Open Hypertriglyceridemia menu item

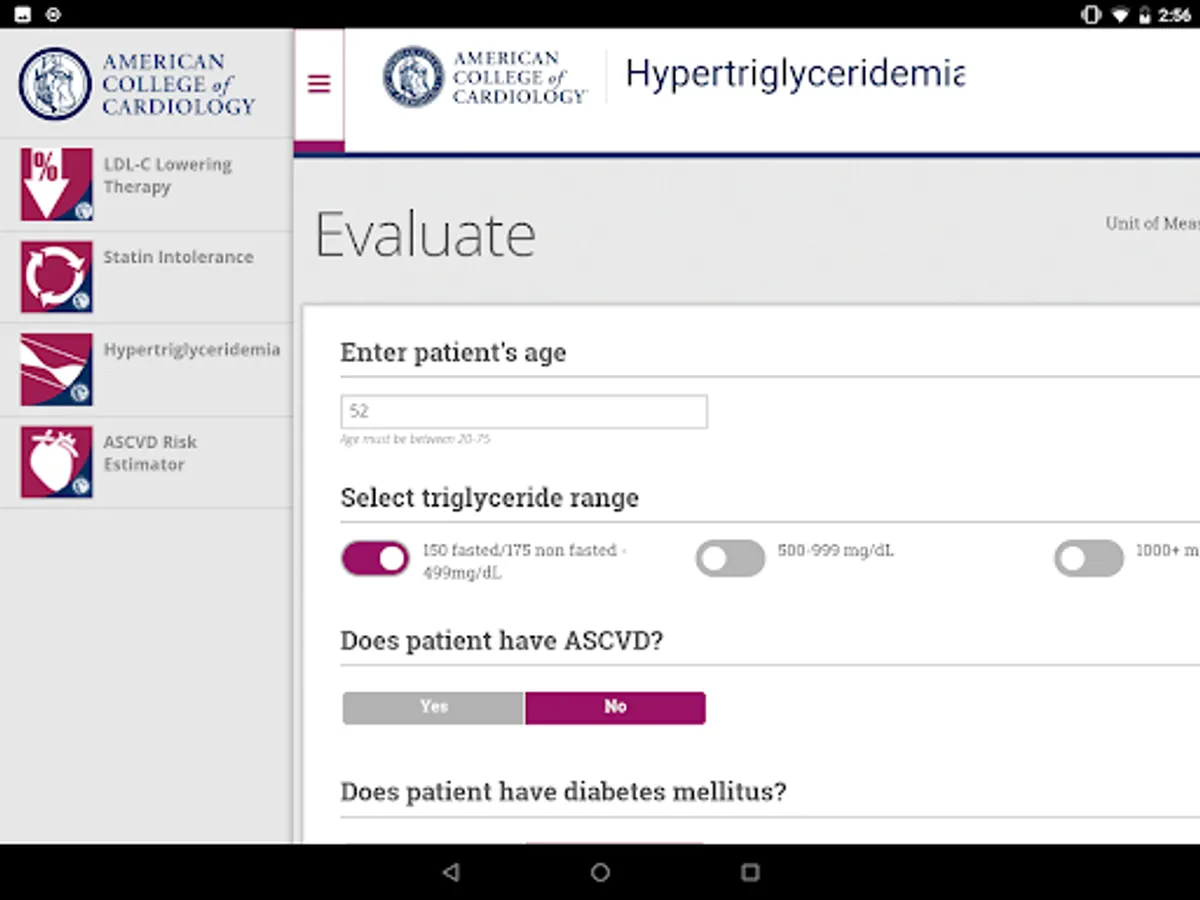pyautogui.click(x=146, y=370)
